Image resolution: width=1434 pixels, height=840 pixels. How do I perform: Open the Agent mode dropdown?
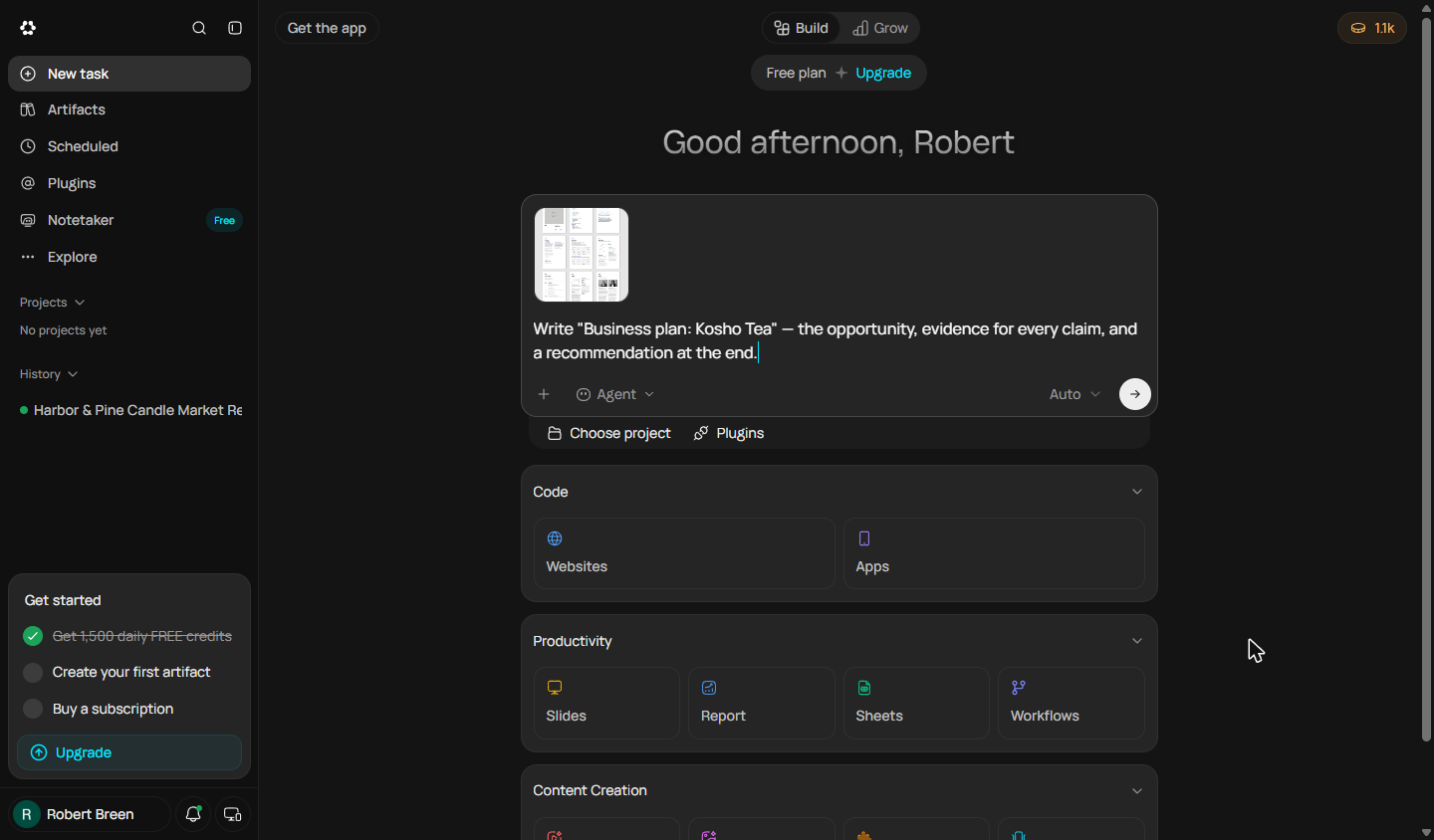[615, 394]
